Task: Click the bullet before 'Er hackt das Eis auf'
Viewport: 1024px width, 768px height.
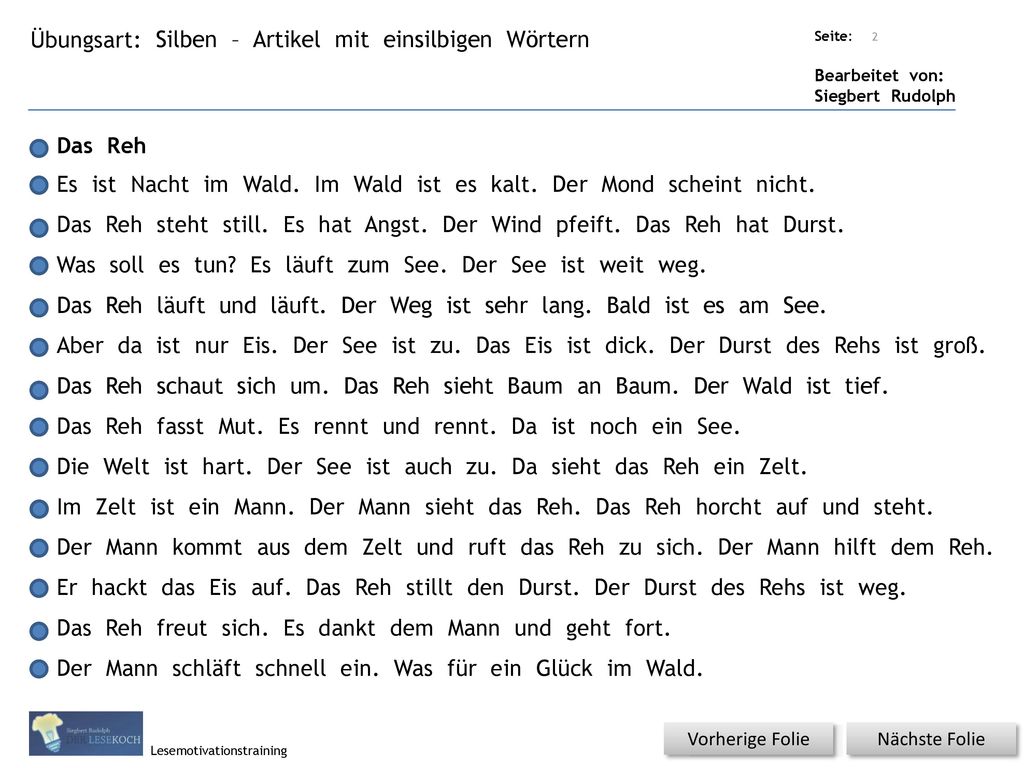Action: click(x=39, y=588)
